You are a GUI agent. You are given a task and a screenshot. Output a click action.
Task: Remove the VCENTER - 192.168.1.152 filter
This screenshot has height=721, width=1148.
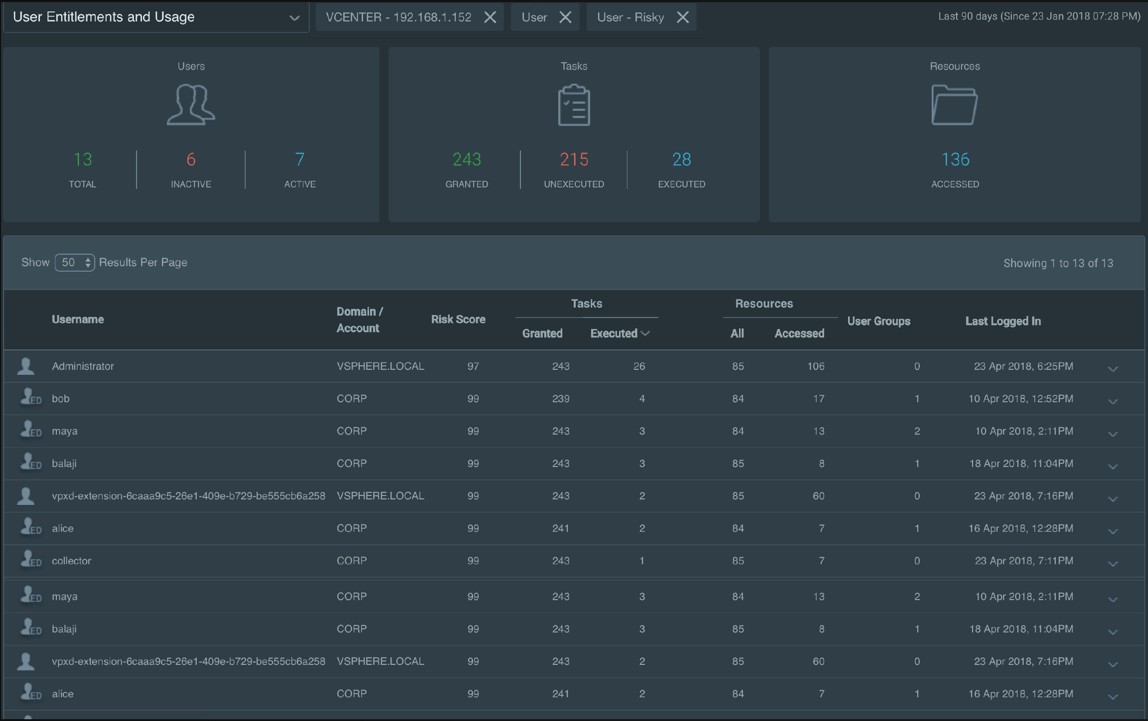pyautogui.click(x=490, y=17)
